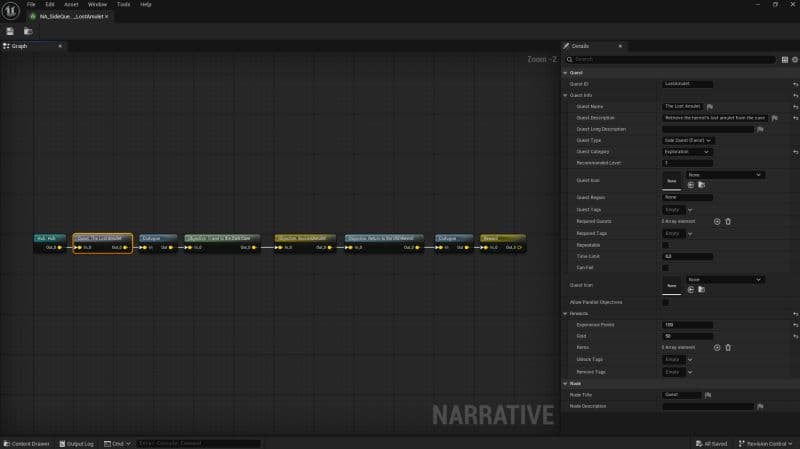Viewport: 800px width, 449px height.
Task: Click the Details search field
Action: click(x=671, y=60)
